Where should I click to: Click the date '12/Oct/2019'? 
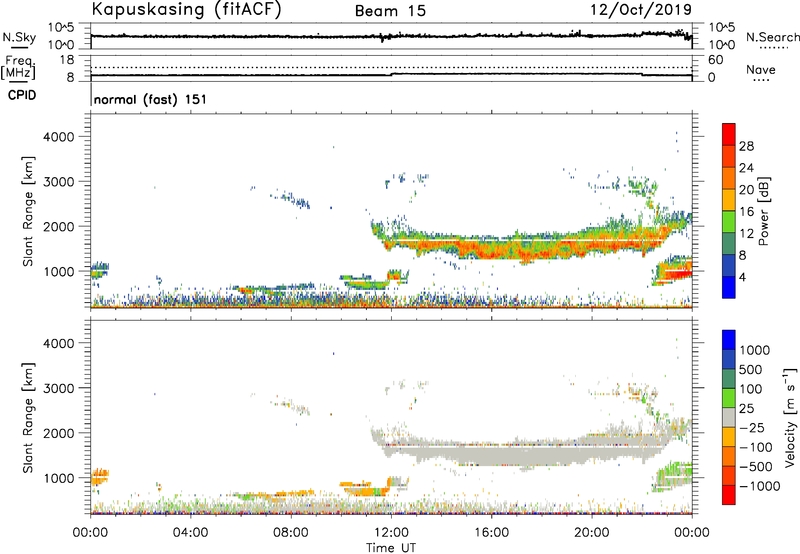pos(641,10)
